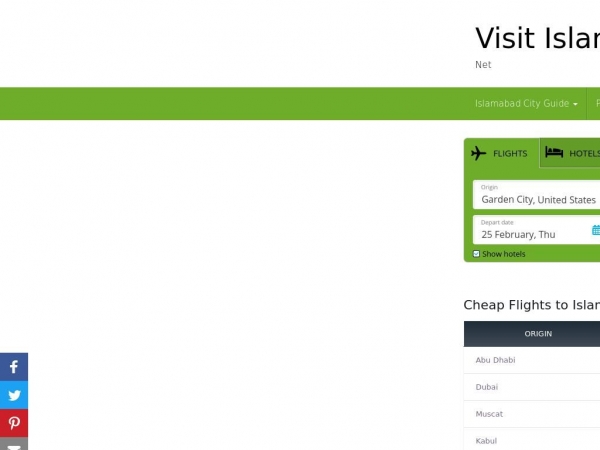This screenshot has width=600, height=450.
Task: Click the gray email share icon
Action: (14, 444)
